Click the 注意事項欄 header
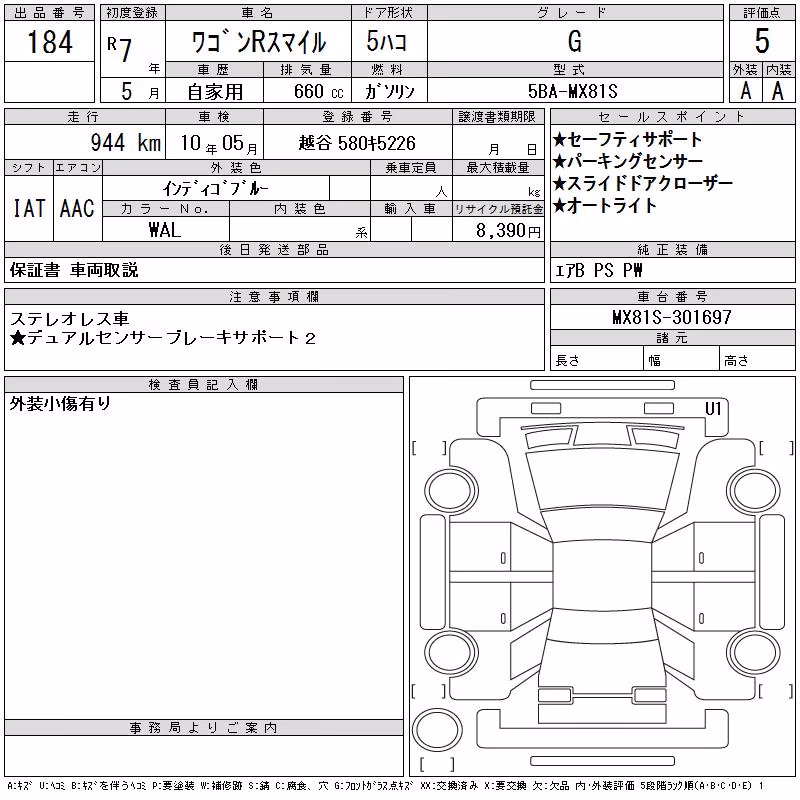This screenshot has width=800, height=800. tap(274, 297)
